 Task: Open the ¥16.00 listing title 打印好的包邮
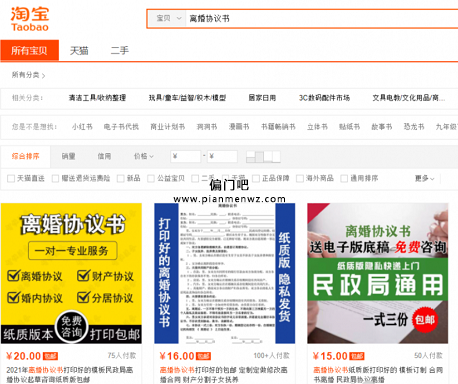tap(224, 375)
